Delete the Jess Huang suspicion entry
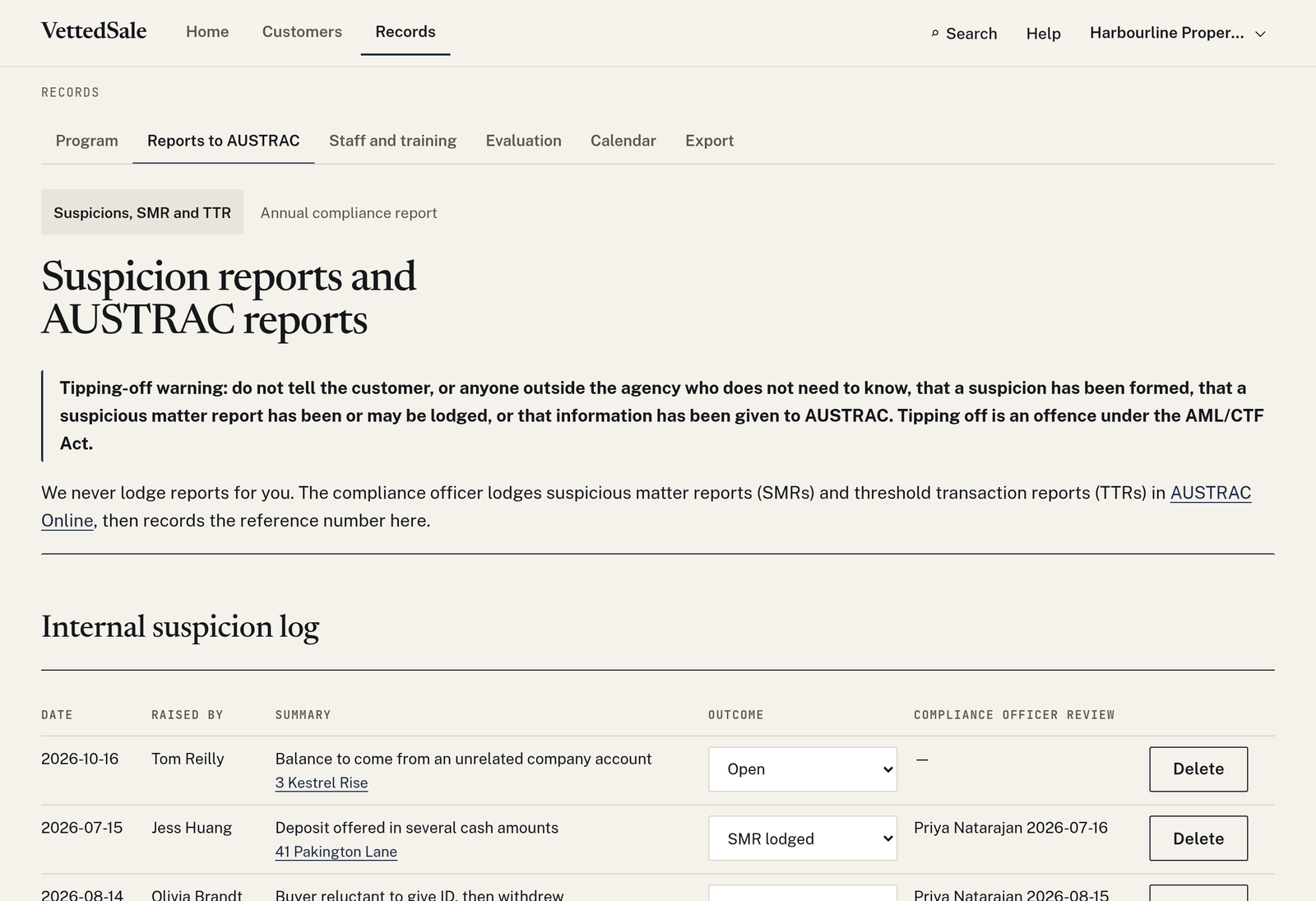 (x=1198, y=838)
